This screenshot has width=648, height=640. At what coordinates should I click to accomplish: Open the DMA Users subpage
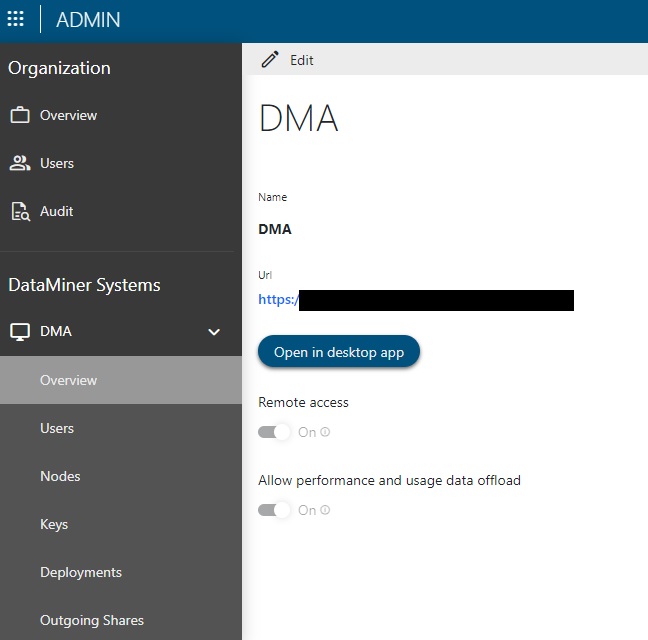(x=121, y=428)
